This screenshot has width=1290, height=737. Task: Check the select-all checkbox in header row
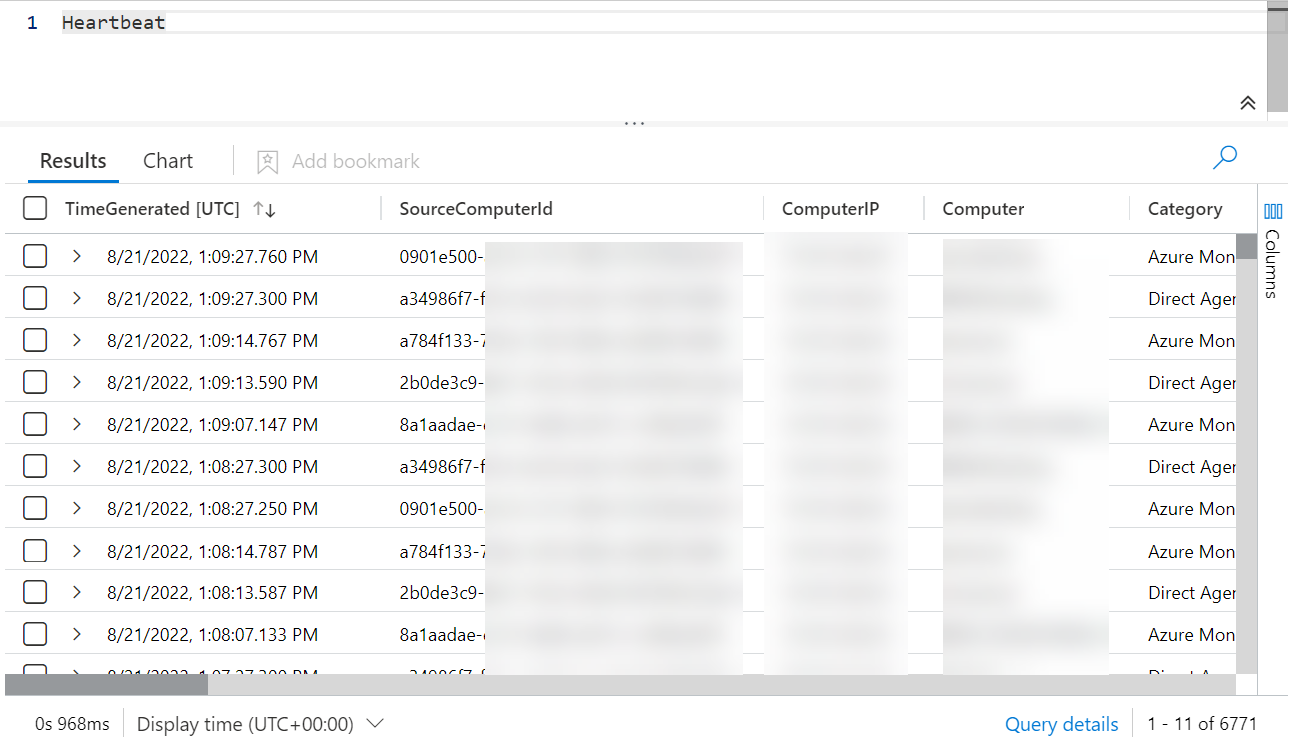tap(35, 208)
